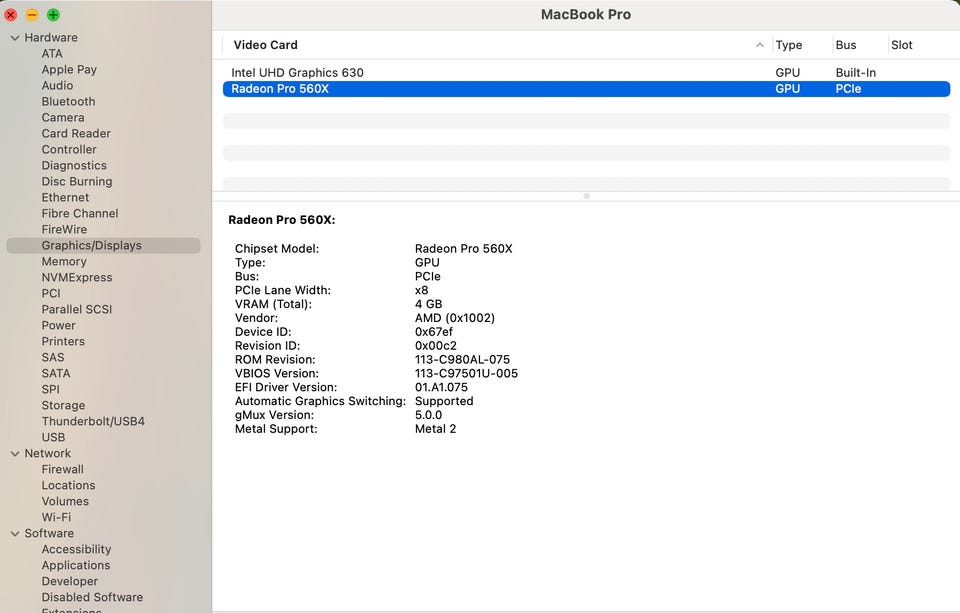This screenshot has width=960, height=613.
Task: Click the Metal 2 support value
Action: [x=435, y=429]
